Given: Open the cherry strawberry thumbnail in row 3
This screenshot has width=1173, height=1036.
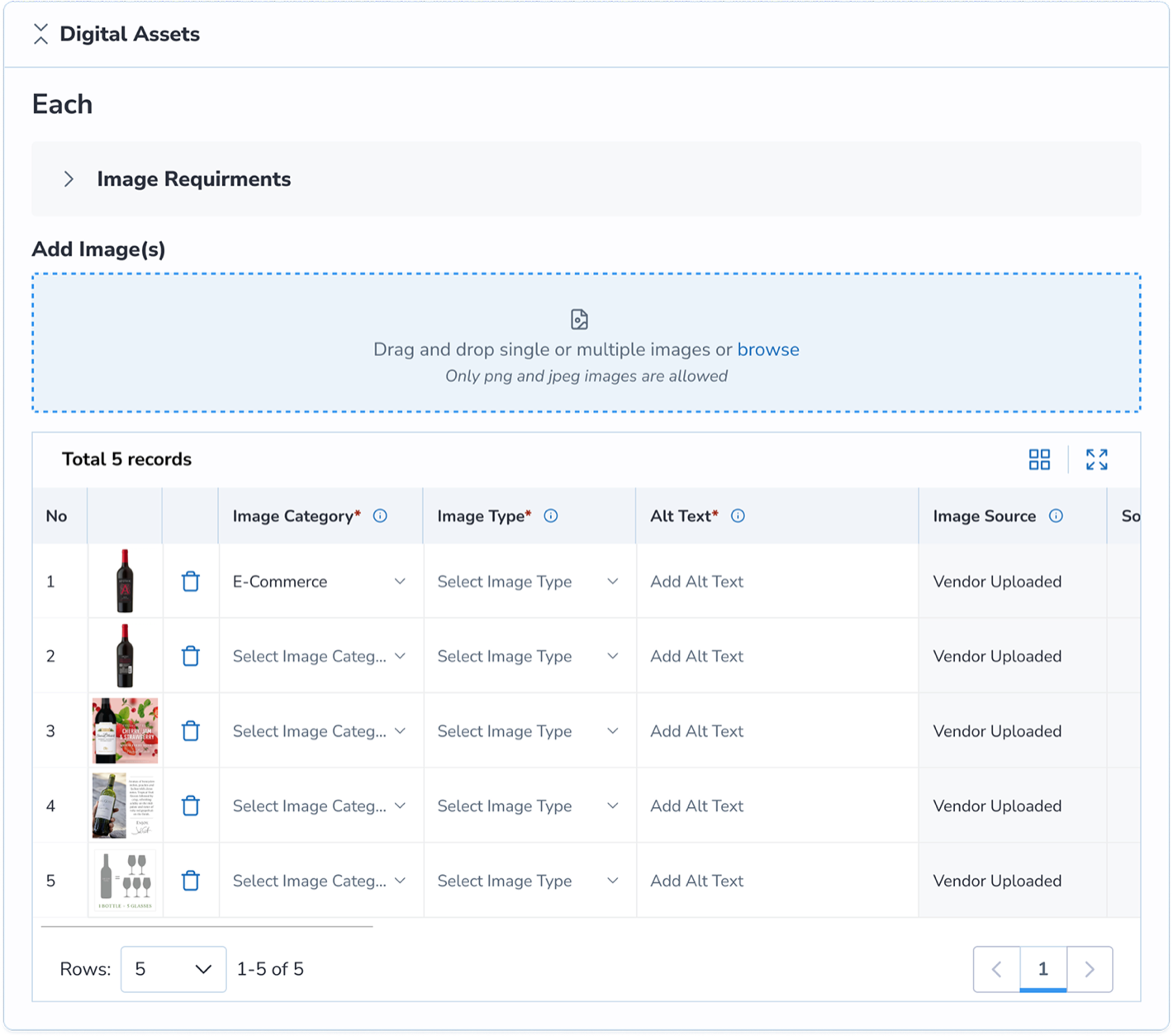Looking at the screenshot, I should point(125,730).
